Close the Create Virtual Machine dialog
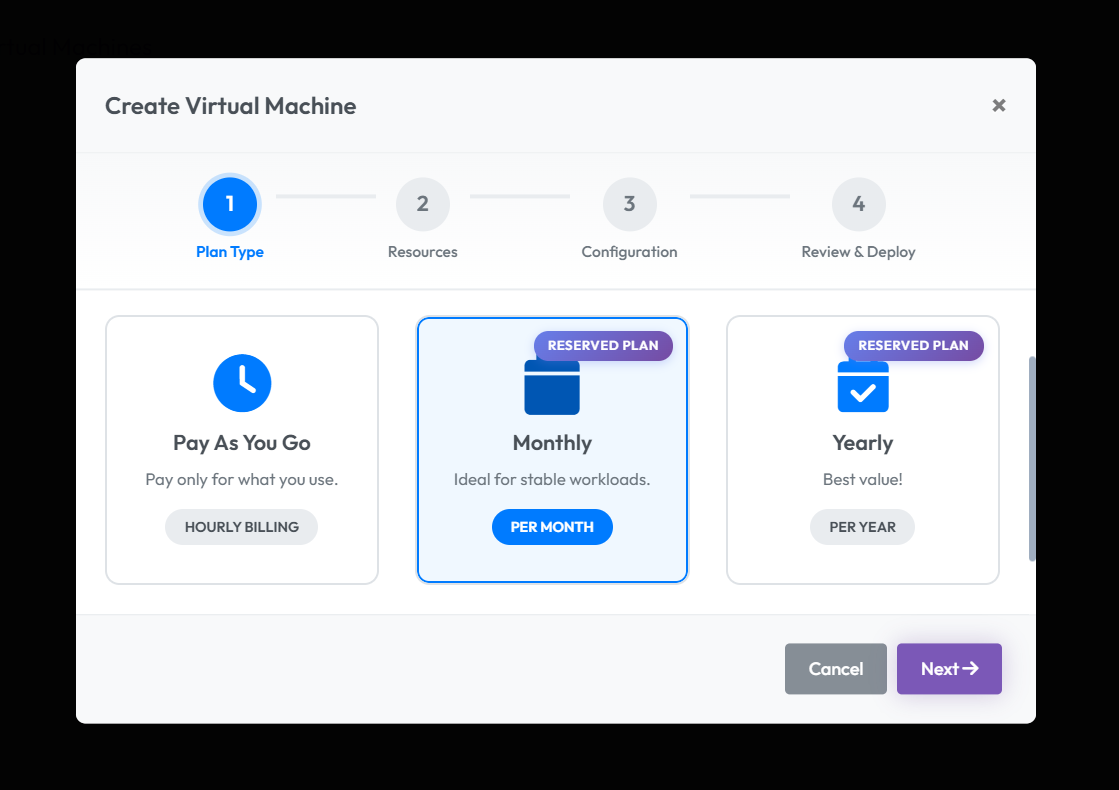 tap(998, 106)
